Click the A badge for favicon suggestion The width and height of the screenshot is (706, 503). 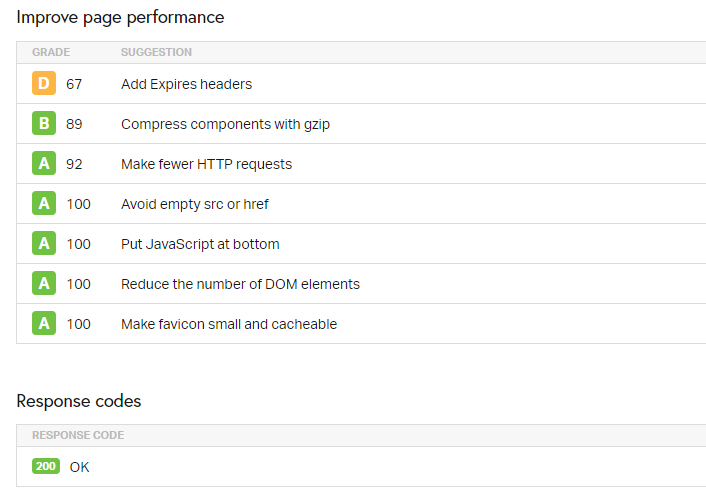[x=43, y=324]
